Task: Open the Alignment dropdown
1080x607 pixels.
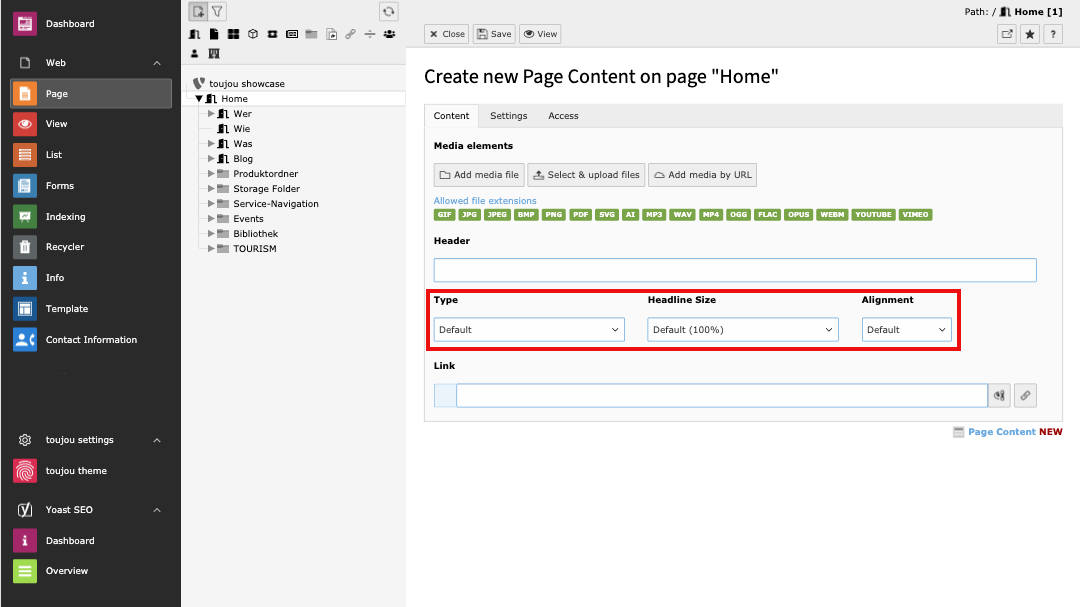Action: [x=906, y=329]
